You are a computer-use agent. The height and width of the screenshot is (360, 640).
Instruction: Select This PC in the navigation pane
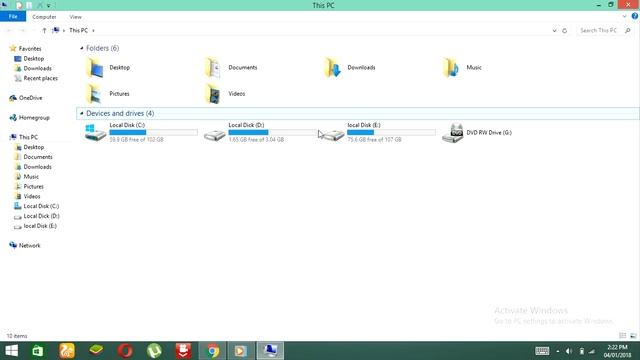(28, 137)
